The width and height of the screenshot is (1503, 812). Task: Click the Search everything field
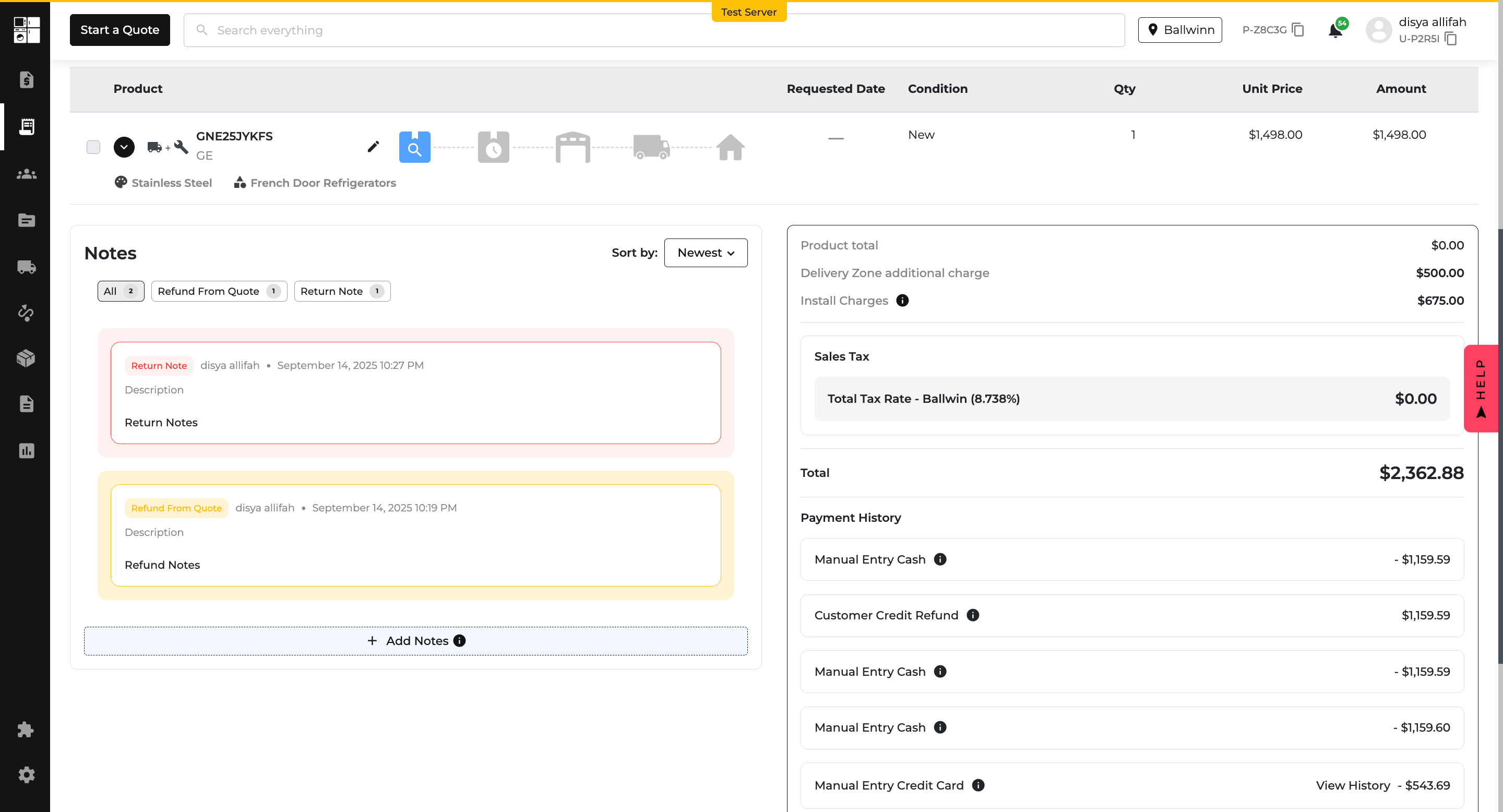click(653, 30)
